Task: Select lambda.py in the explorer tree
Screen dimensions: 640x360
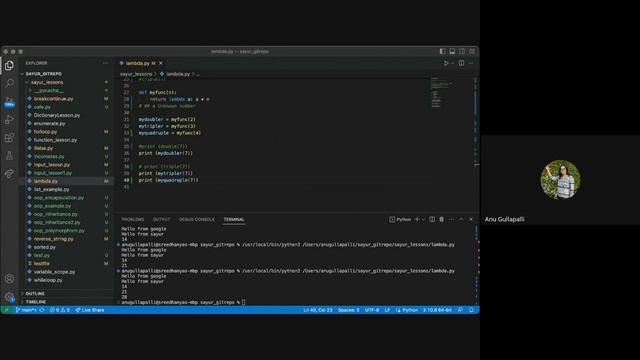Action: pos(46,181)
